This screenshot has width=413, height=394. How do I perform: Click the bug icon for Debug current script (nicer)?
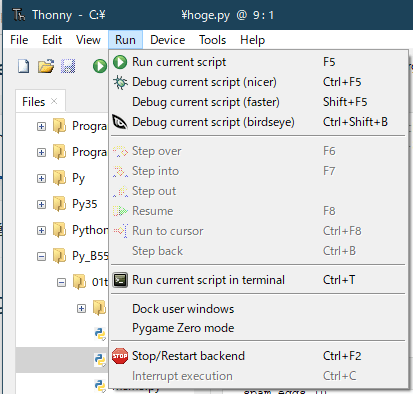(x=120, y=82)
